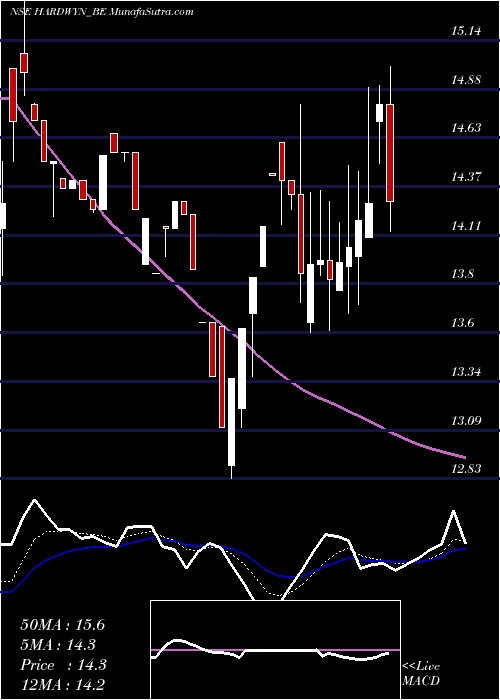Click the 14.88 price axis label

(466, 80)
